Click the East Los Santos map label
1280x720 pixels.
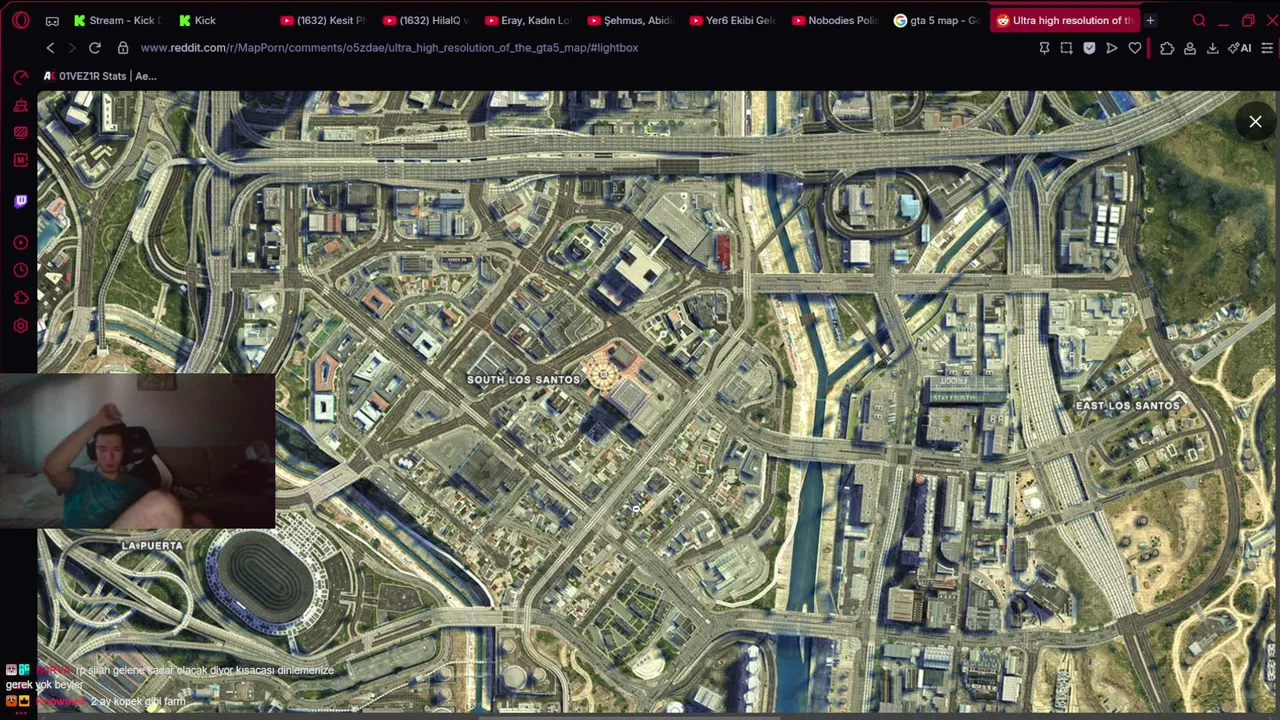click(1128, 406)
